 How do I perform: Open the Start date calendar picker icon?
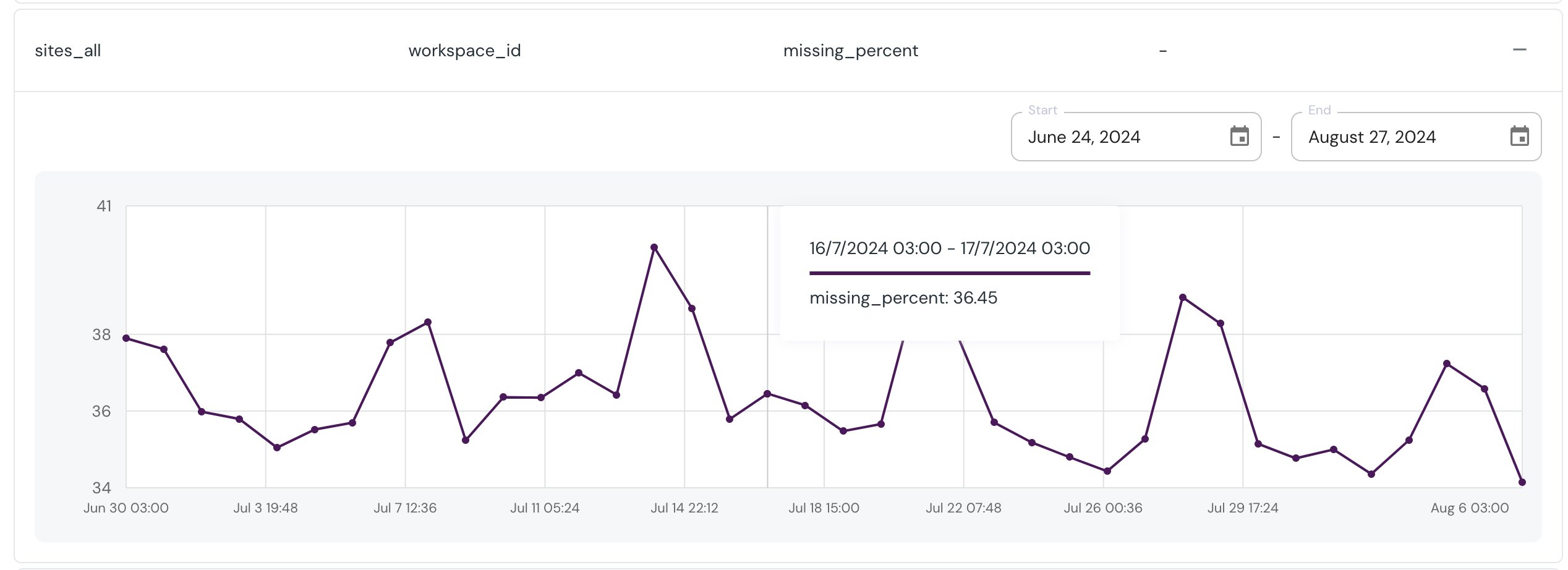1239,136
